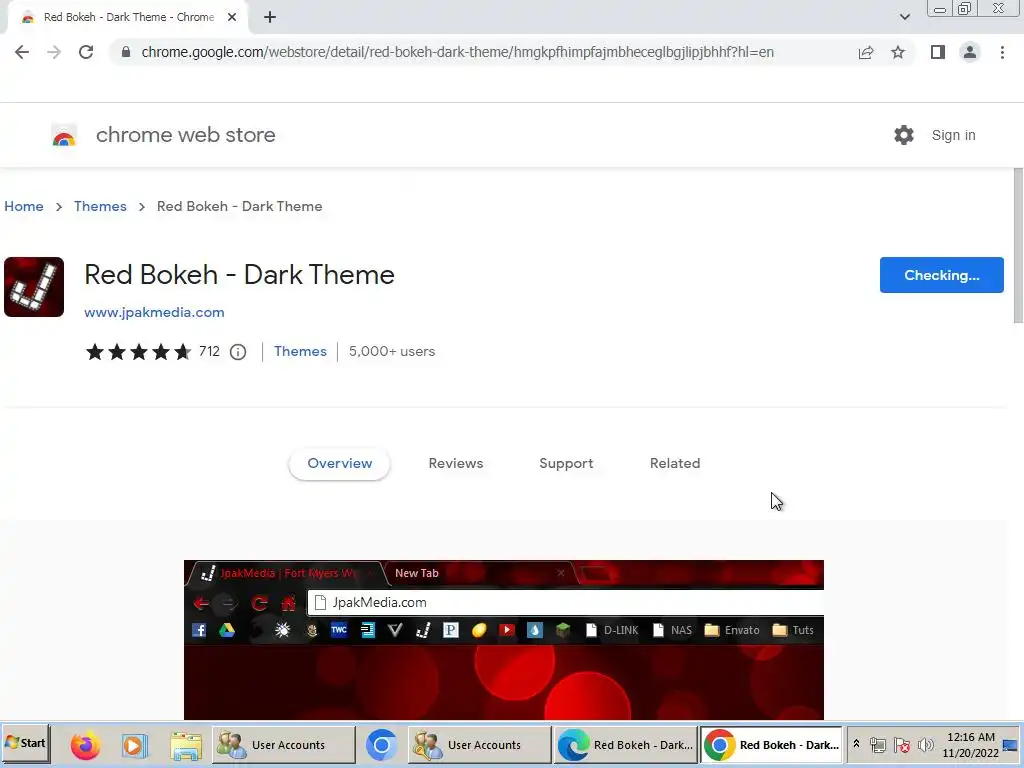Click the forward navigation arrow
Screen dimensions: 1024x768
coord(54,52)
